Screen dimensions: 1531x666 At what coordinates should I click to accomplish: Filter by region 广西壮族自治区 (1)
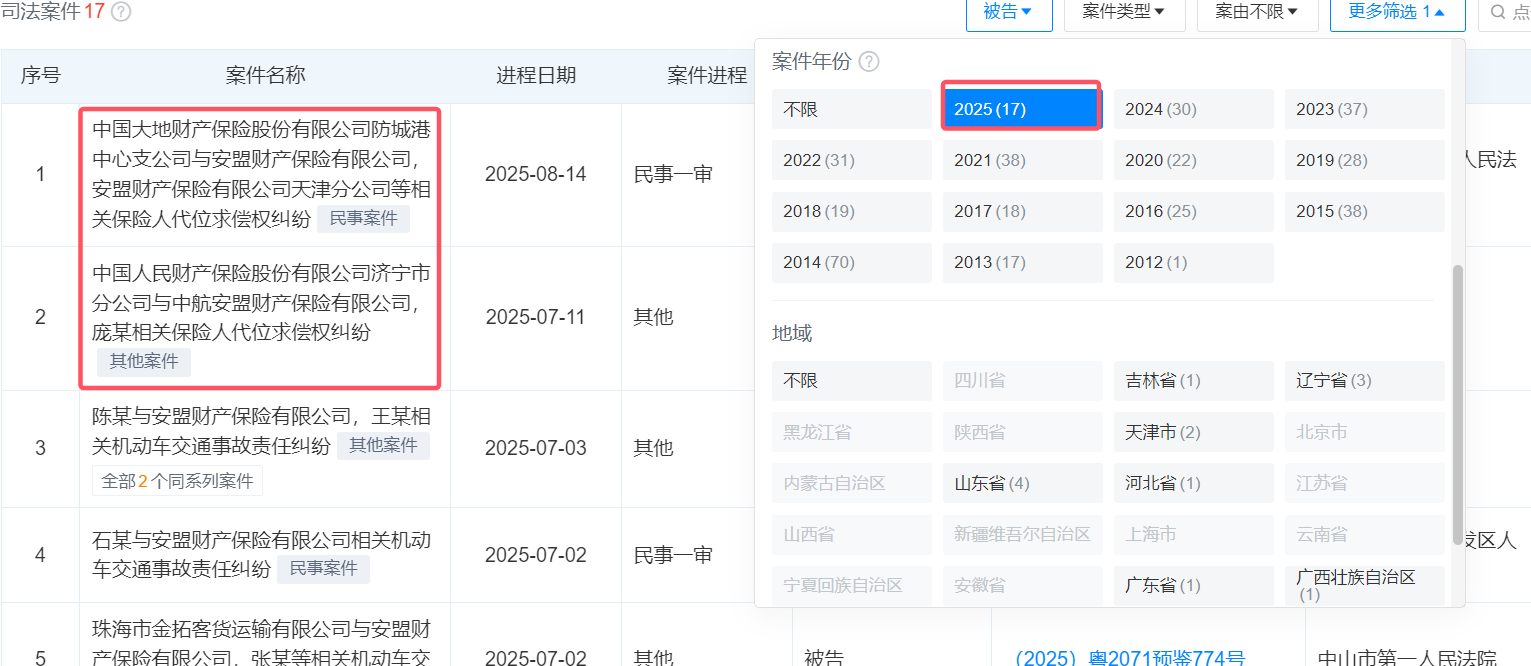pos(1365,585)
